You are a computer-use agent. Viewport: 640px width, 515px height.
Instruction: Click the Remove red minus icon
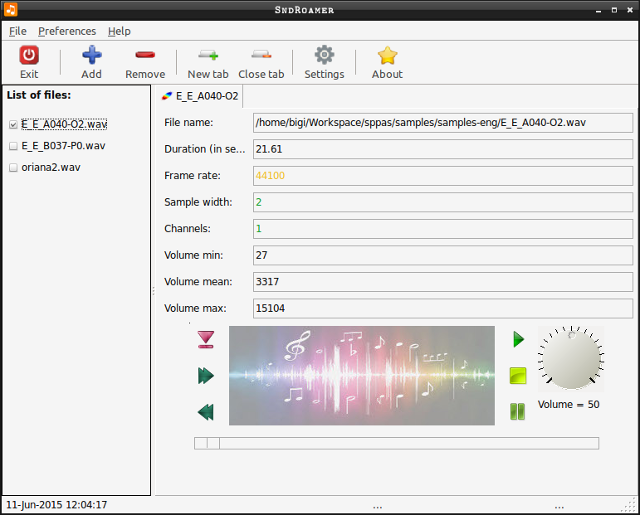[x=145, y=55]
